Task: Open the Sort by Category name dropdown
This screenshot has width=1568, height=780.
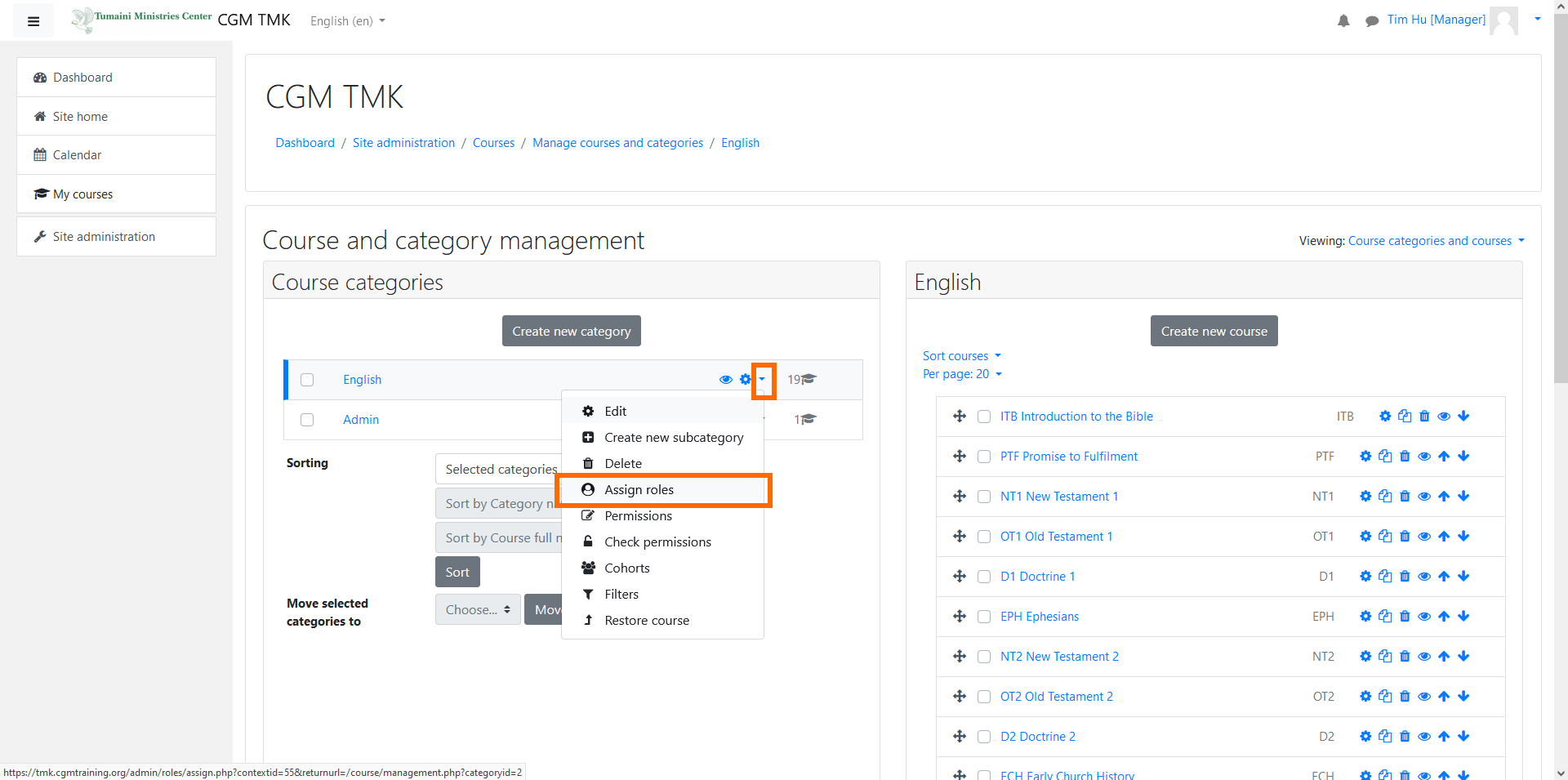Action: pyautogui.click(x=498, y=504)
